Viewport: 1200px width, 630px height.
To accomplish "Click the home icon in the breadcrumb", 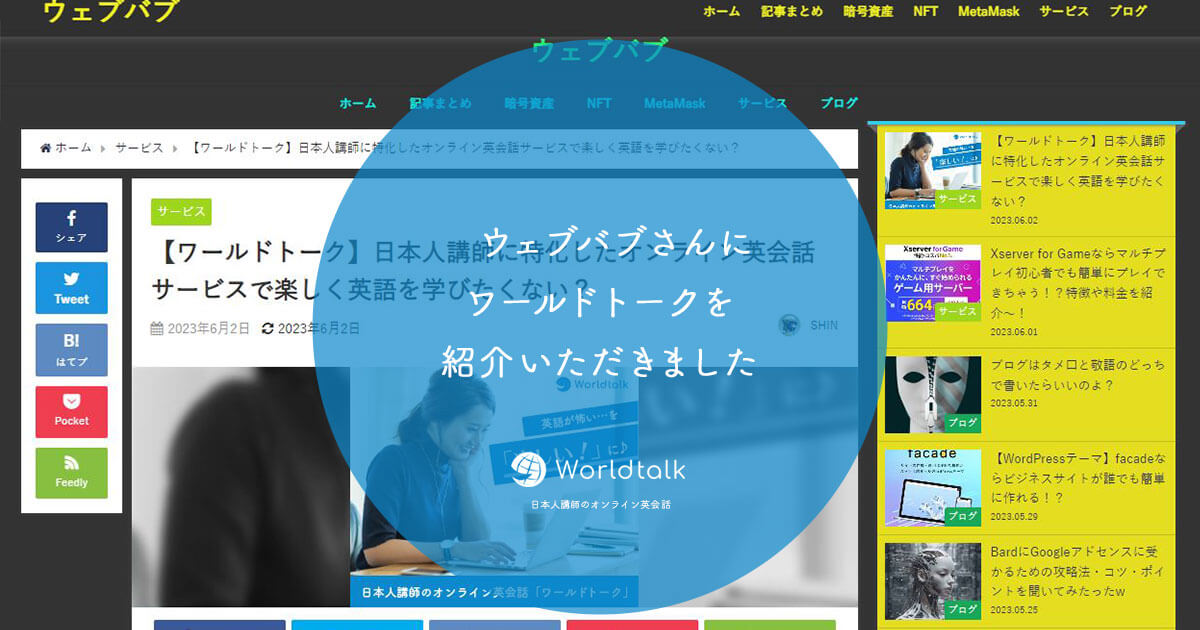I will click(46, 148).
